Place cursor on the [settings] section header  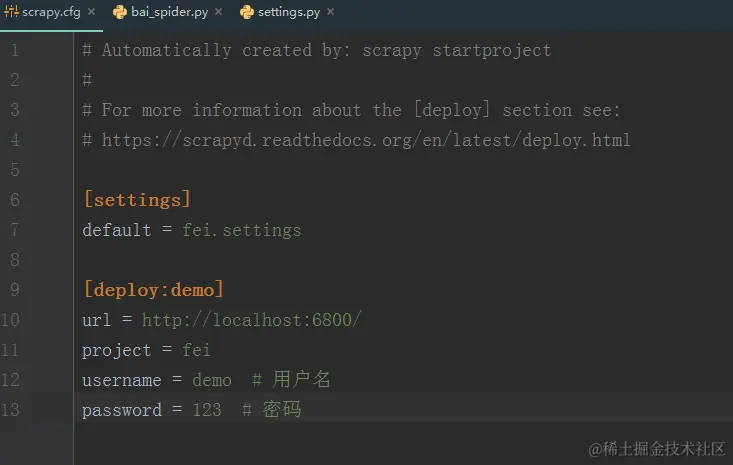pyautogui.click(x=137, y=200)
